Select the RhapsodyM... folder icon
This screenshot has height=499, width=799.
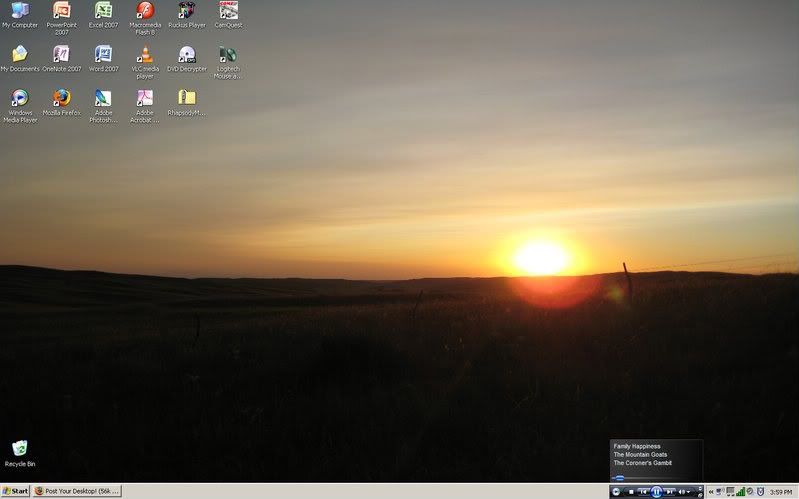pos(187,103)
